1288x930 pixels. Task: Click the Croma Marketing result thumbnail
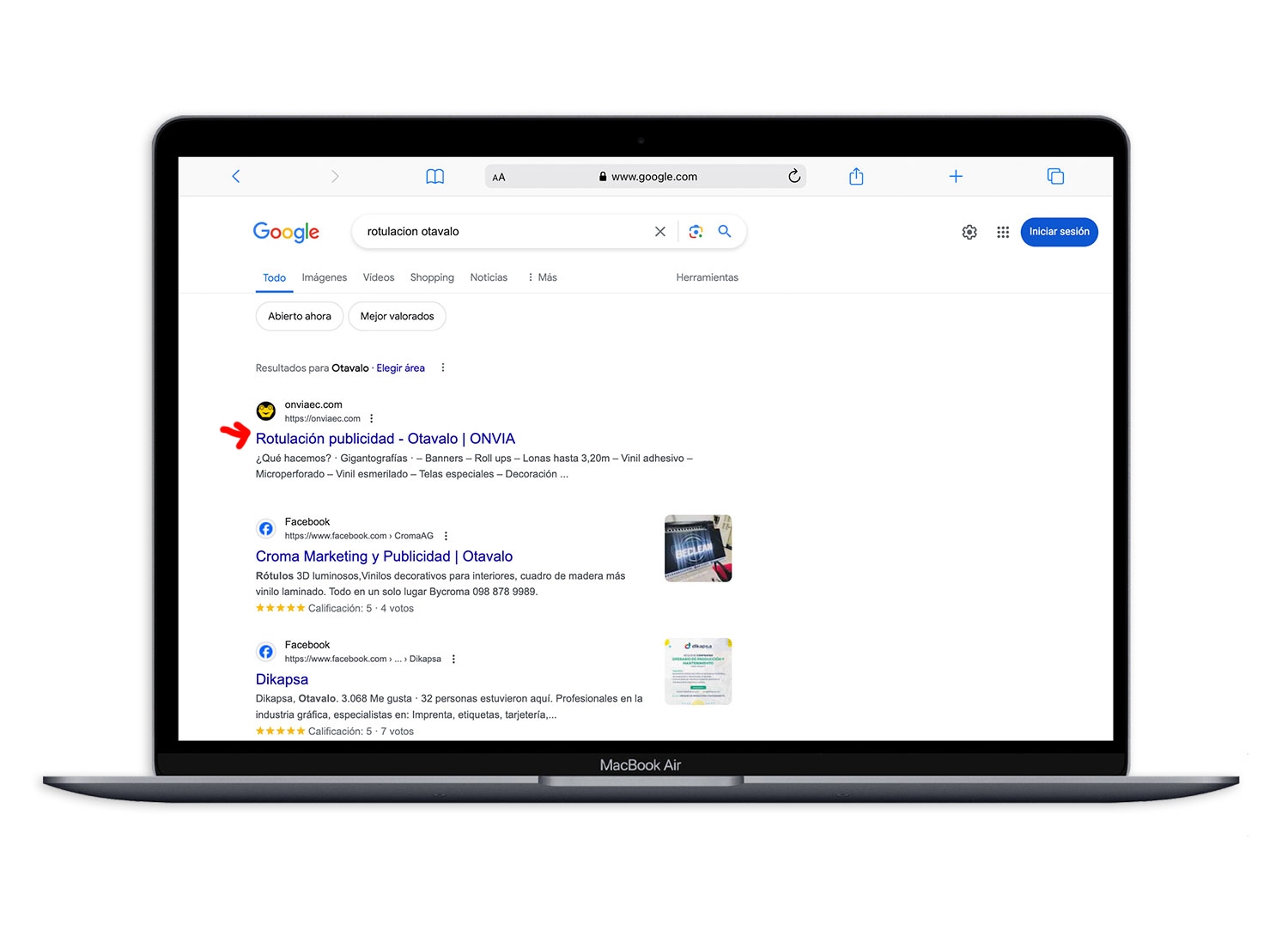click(x=698, y=549)
